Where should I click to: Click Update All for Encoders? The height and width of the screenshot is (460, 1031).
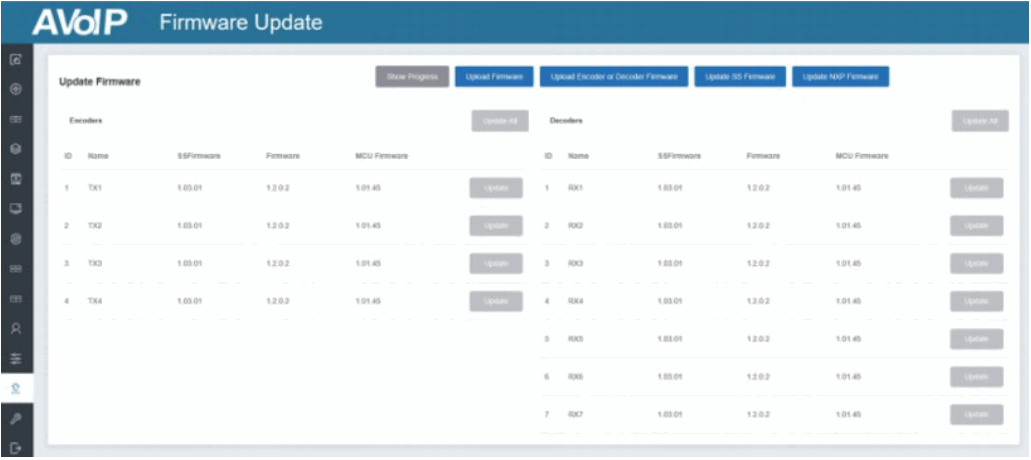pos(500,121)
